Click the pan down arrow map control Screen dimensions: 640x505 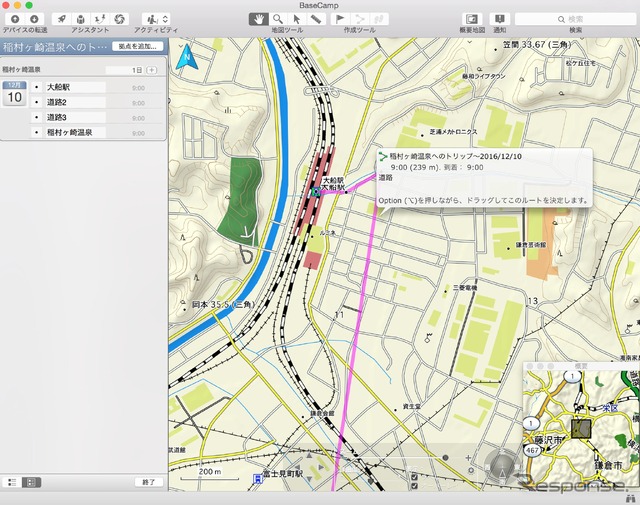309,478
